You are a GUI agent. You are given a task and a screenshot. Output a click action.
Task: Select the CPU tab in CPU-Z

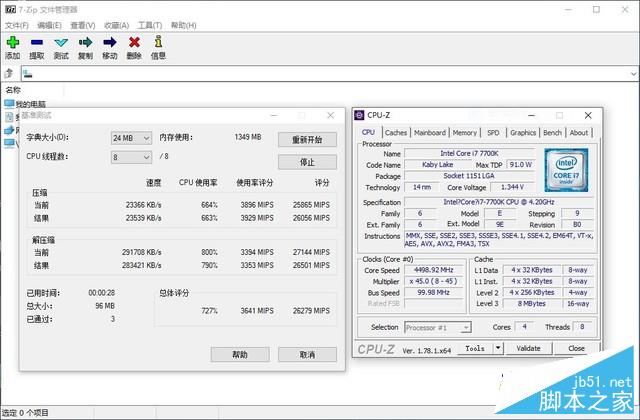pyautogui.click(x=368, y=132)
